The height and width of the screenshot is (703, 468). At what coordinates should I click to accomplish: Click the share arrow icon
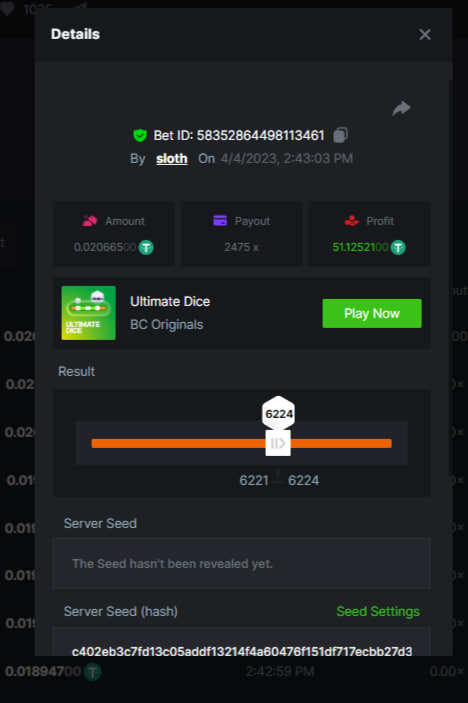tap(401, 108)
